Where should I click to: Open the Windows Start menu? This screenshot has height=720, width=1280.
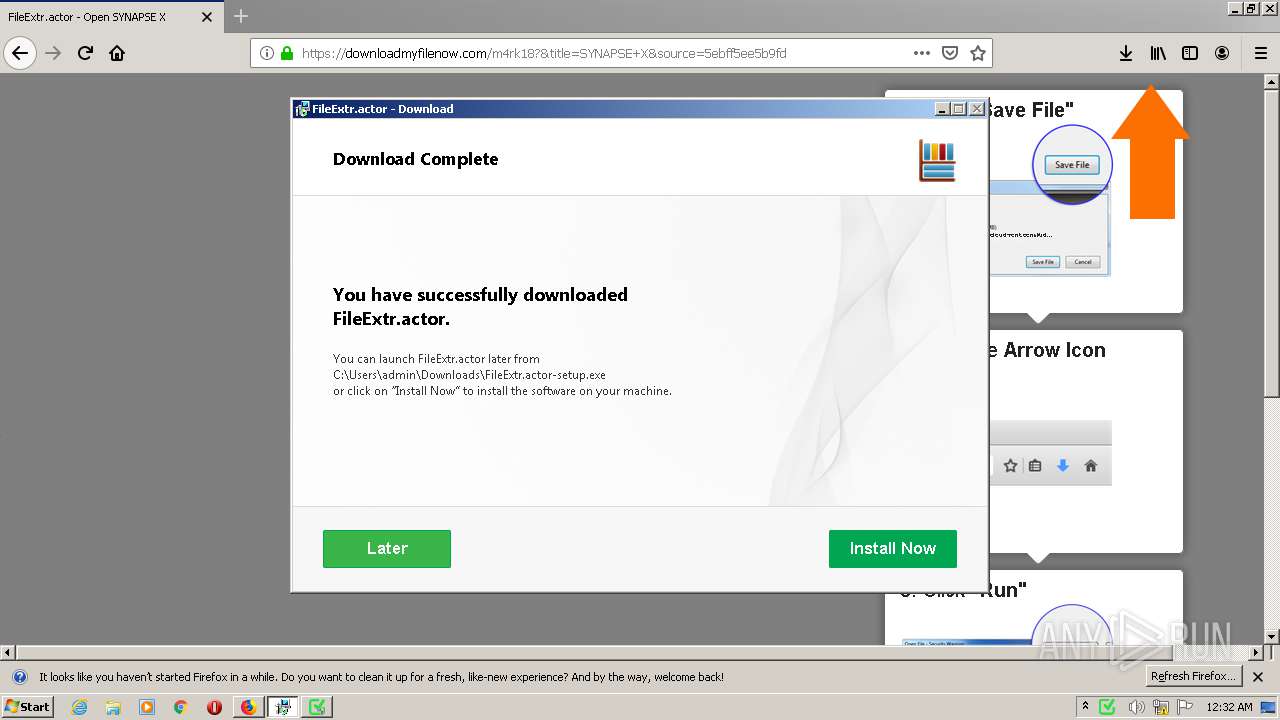(27, 707)
